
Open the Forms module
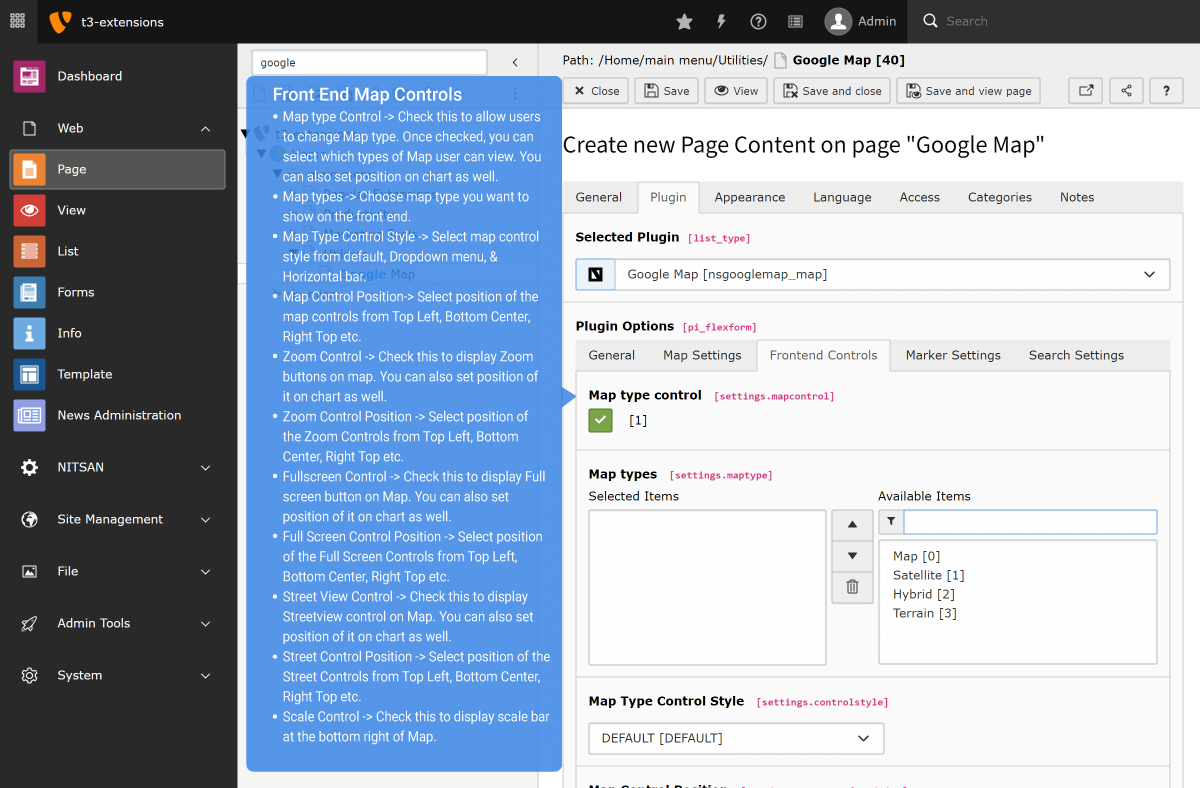pyautogui.click(x=118, y=292)
